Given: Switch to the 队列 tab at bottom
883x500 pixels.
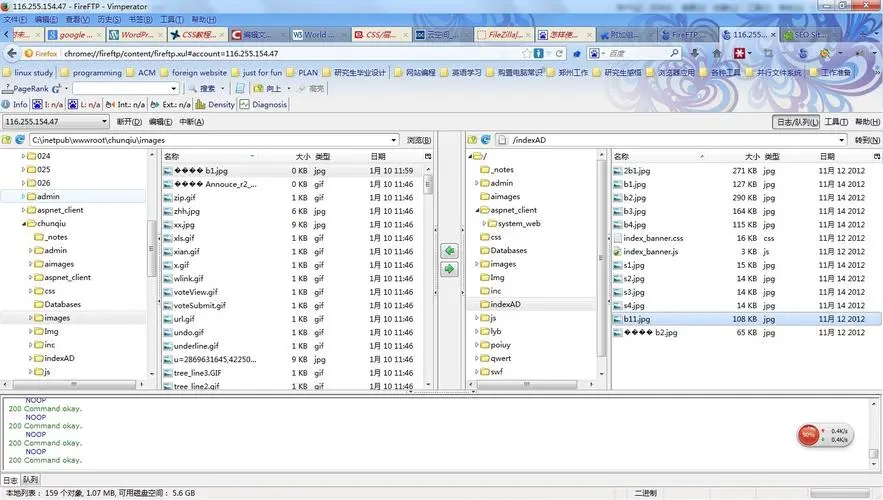Looking at the screenshot, I should tap(30, 480).
